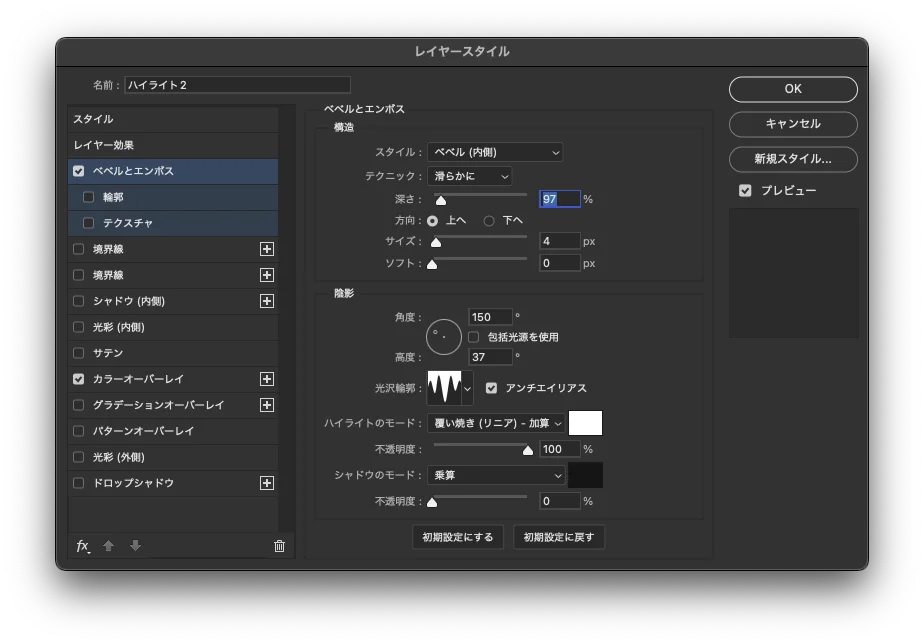The image size is (924, 644).
Task: Open the ハイライトのモード blend mode dropdown
Action: (496, 423)
